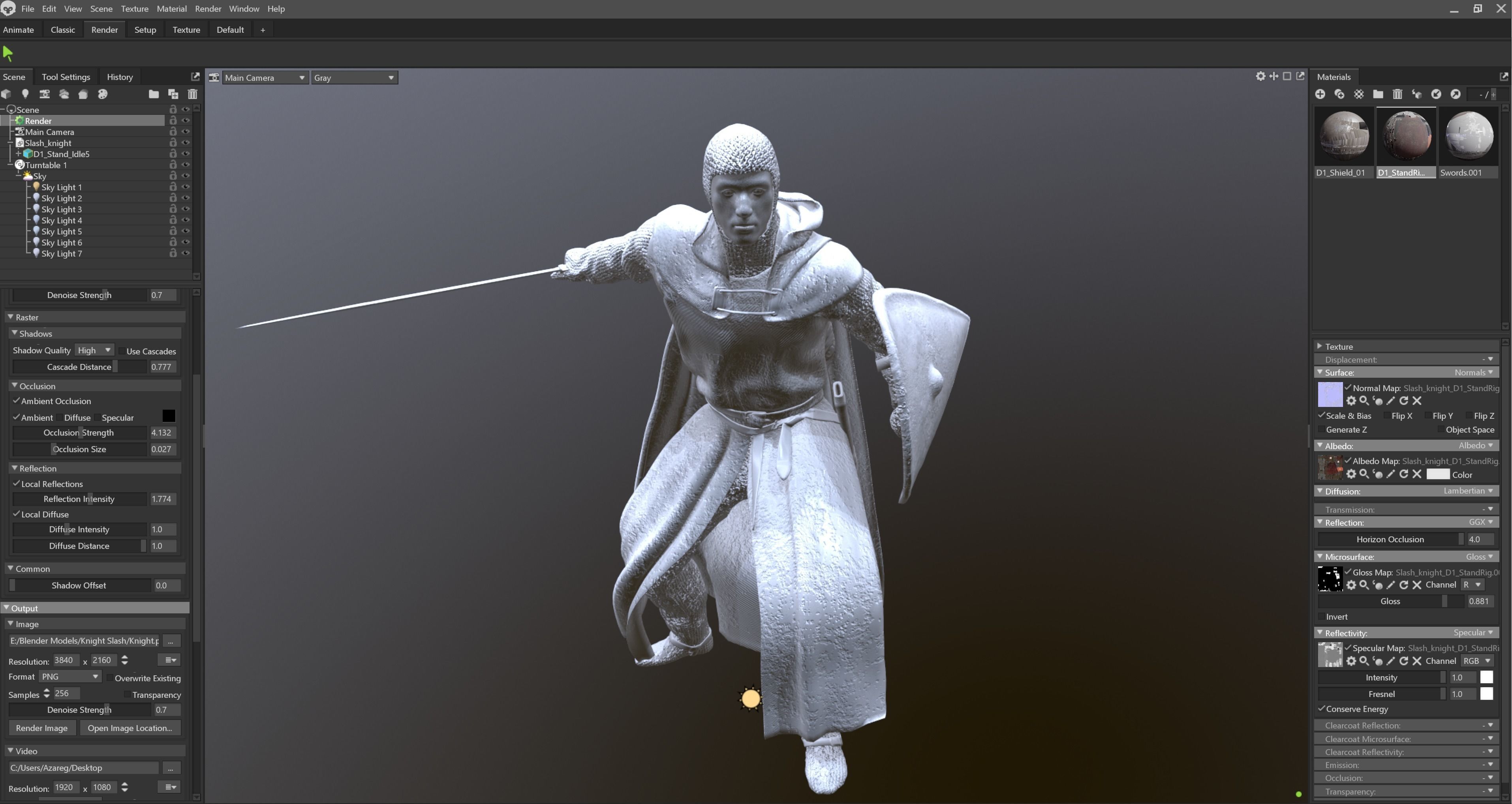1512x804 pixels.
Task: Toggle Ambient Occlusion checkbox
Action: tap(17, 401)
